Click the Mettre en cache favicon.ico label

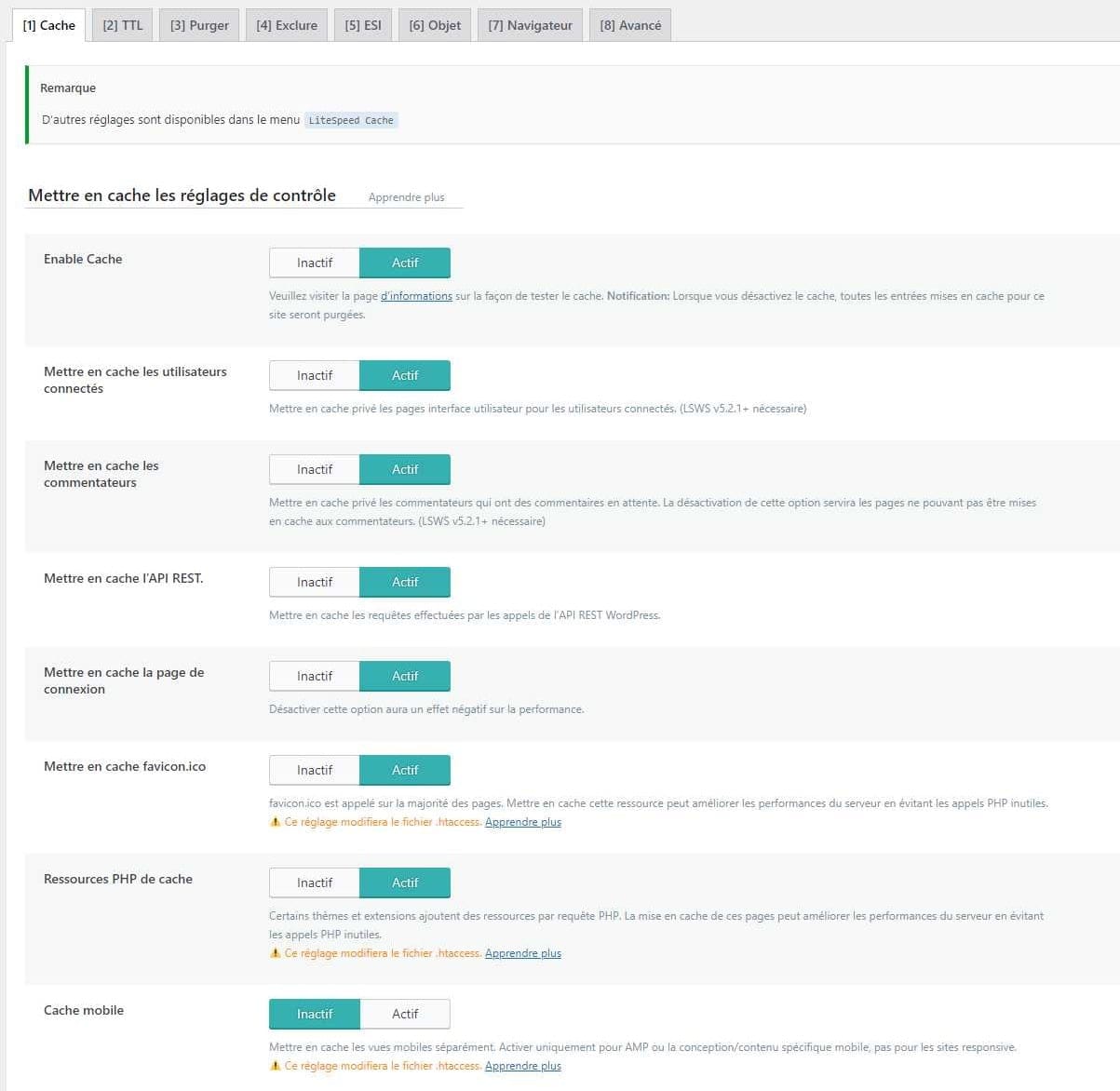point(125,766)
